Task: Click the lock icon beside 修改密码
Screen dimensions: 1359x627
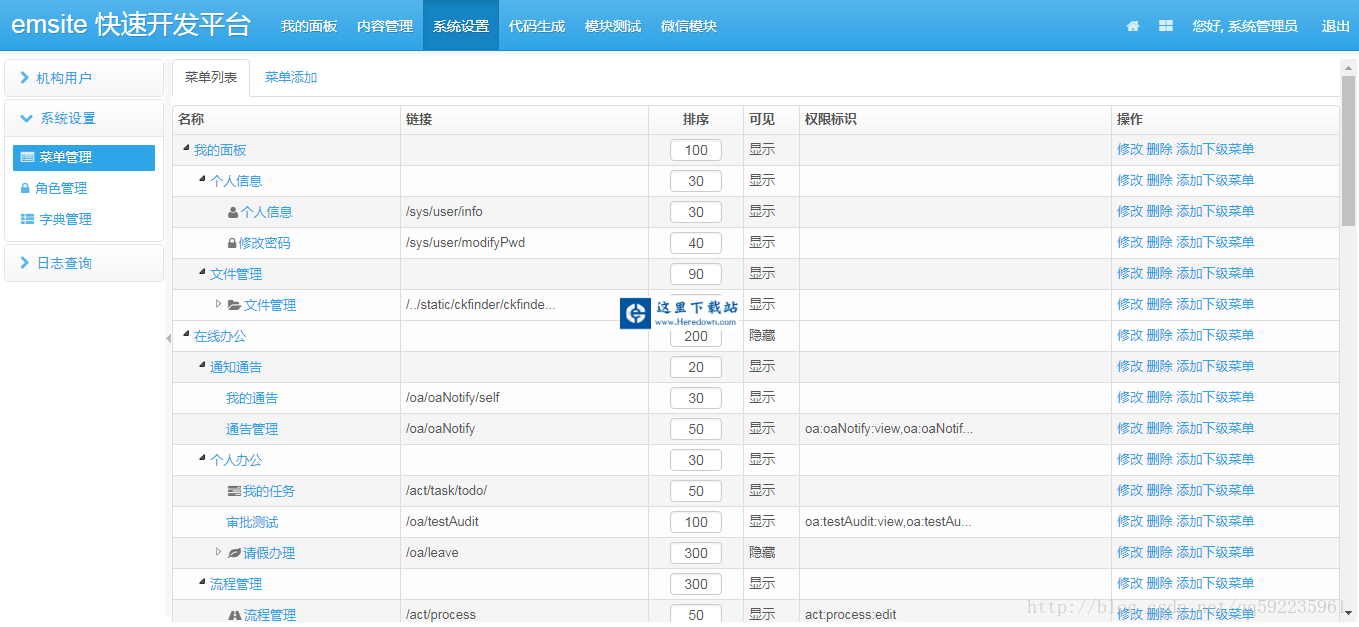Action: (x=232, y=243)
